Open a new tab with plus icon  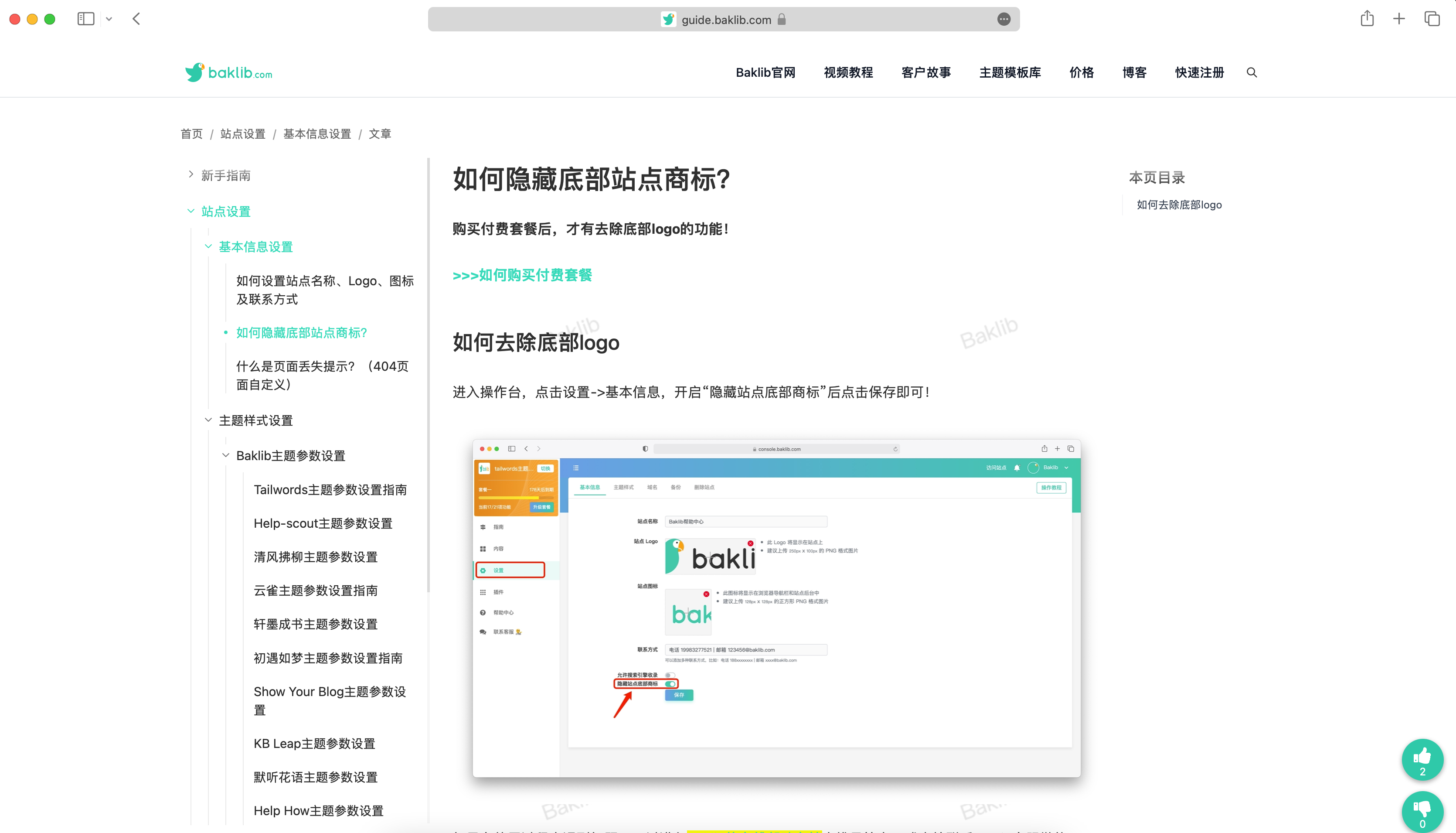(1399, 19)
